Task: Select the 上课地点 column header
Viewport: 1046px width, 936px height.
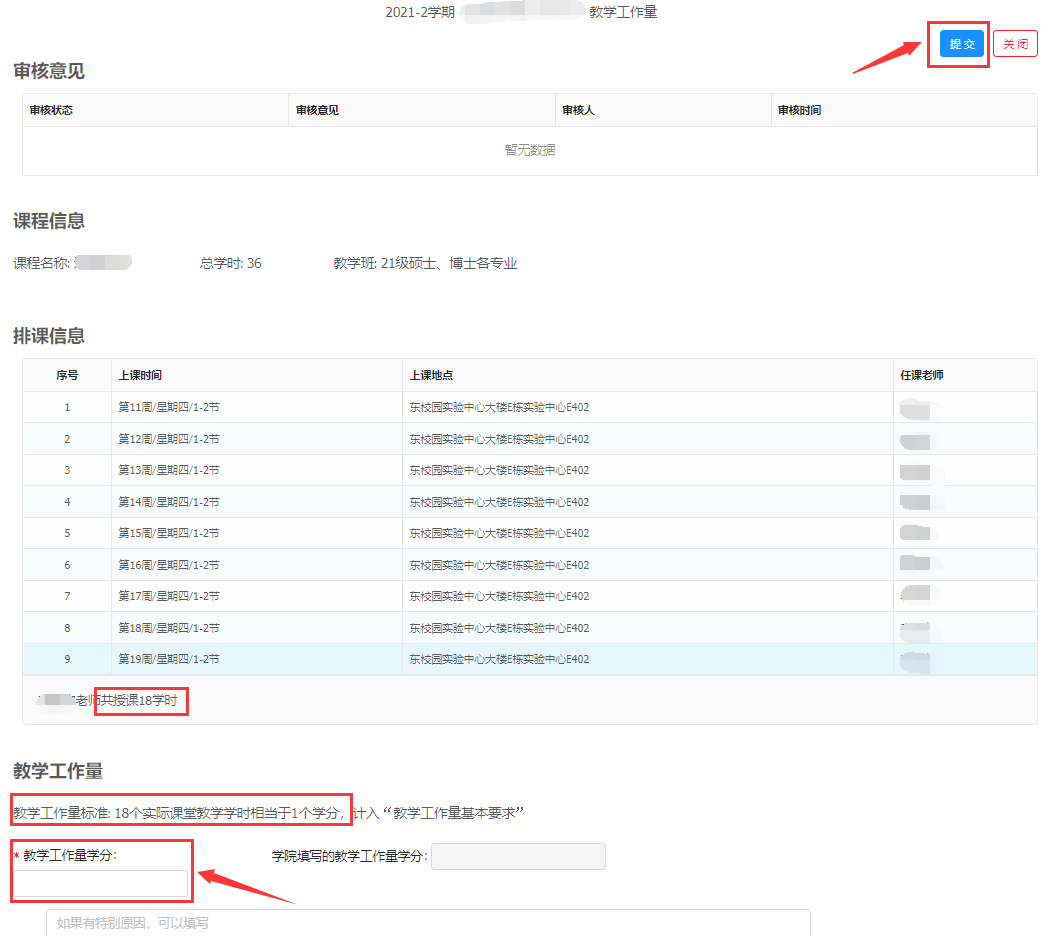Action: (431, 375)
